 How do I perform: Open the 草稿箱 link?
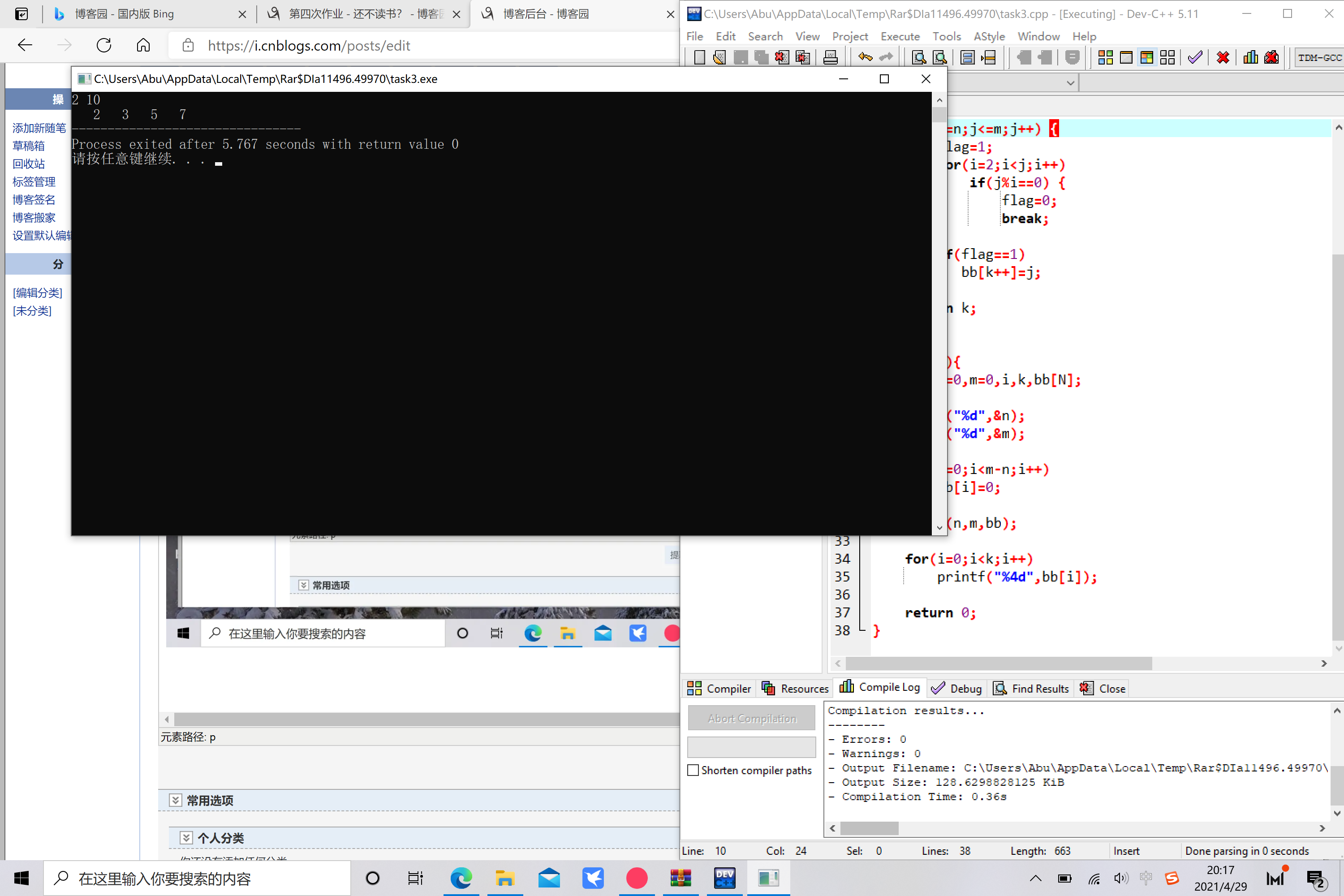click(x=29, y=146)
